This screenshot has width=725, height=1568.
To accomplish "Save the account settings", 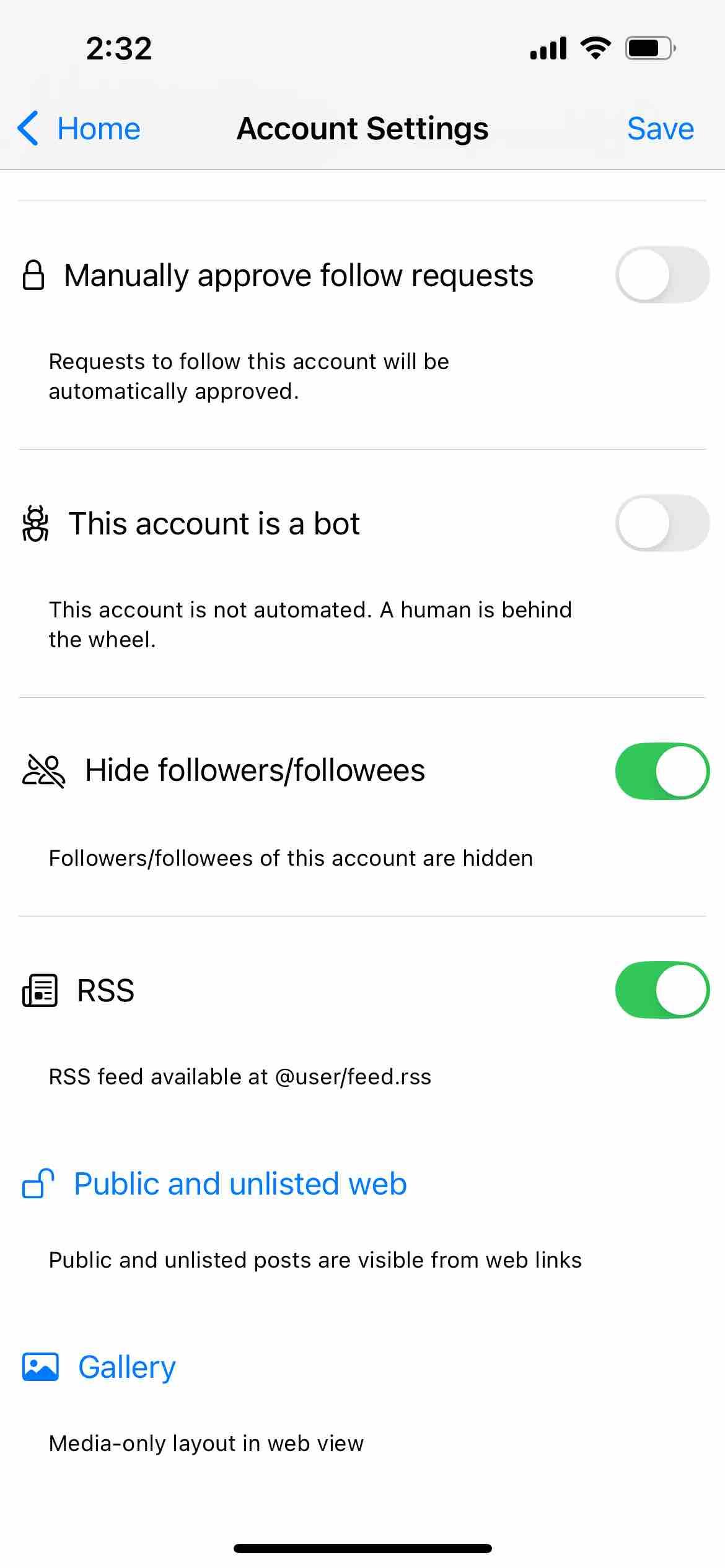I will 660,129.
